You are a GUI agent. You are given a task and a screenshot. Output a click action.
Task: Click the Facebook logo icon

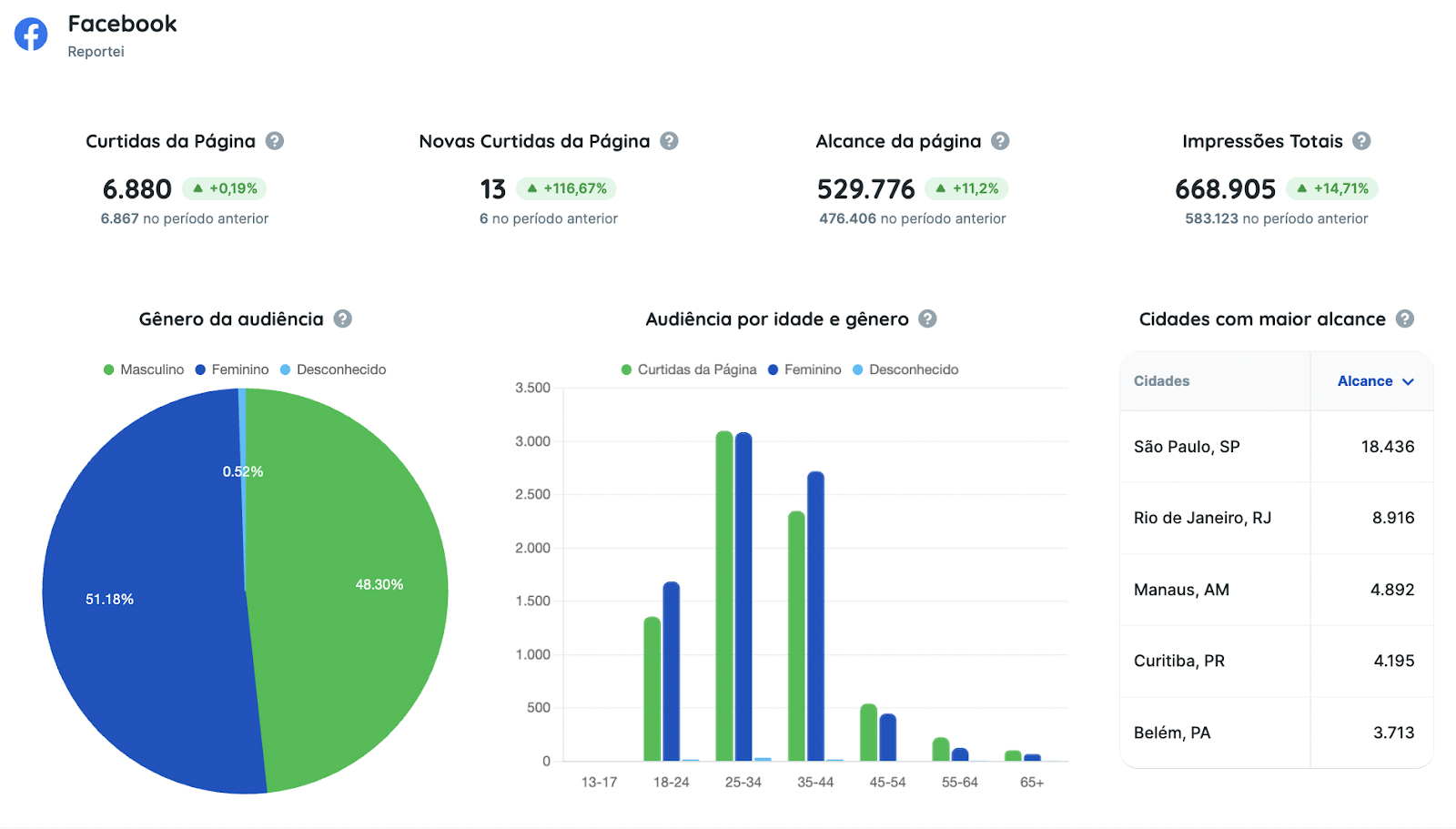(x=31, y=35)
